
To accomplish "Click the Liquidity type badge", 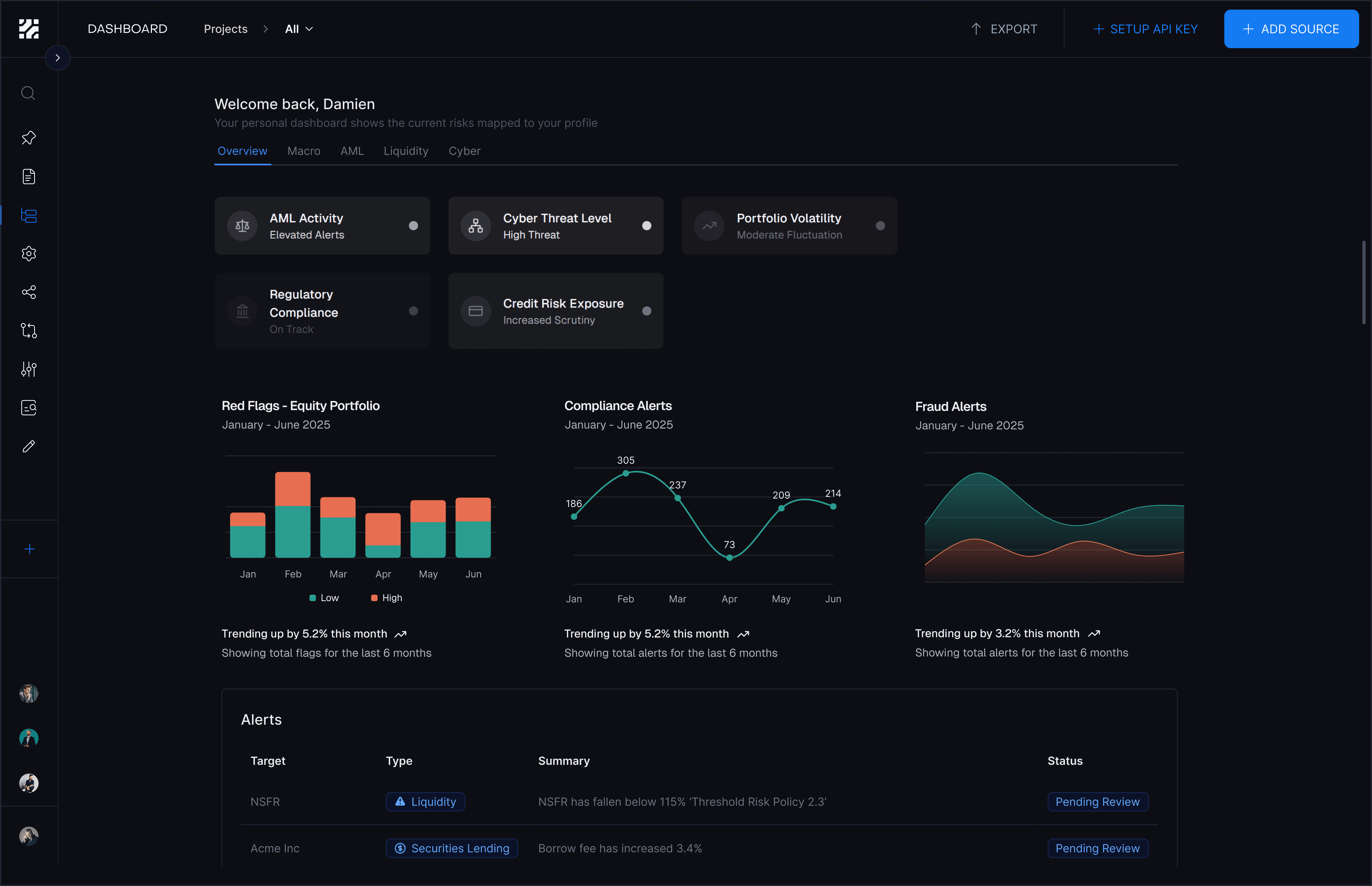I will (x=425, y=802).
